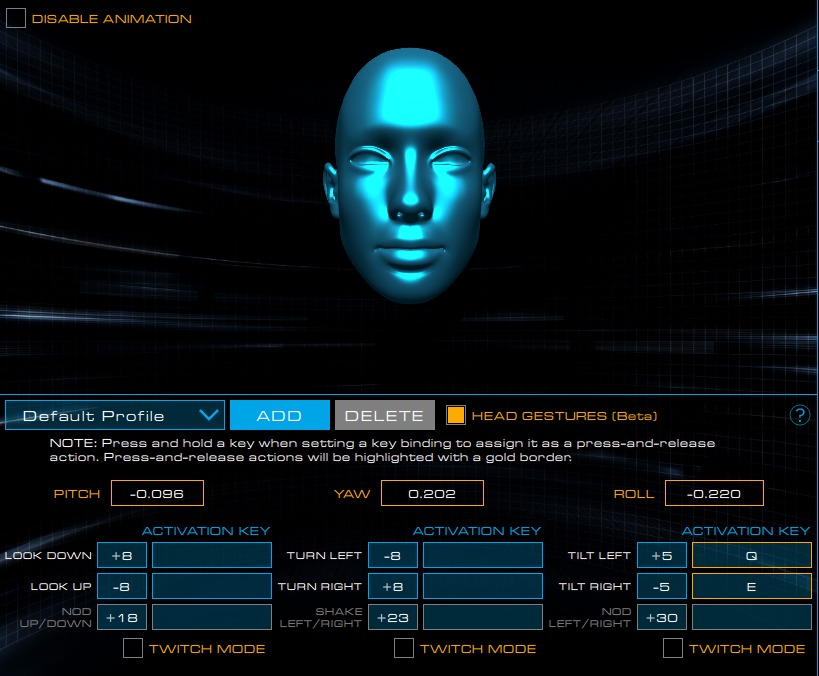Change the Tilt Right key binding E
Viewport: 819px width, 676px height.
pos(752,586)
